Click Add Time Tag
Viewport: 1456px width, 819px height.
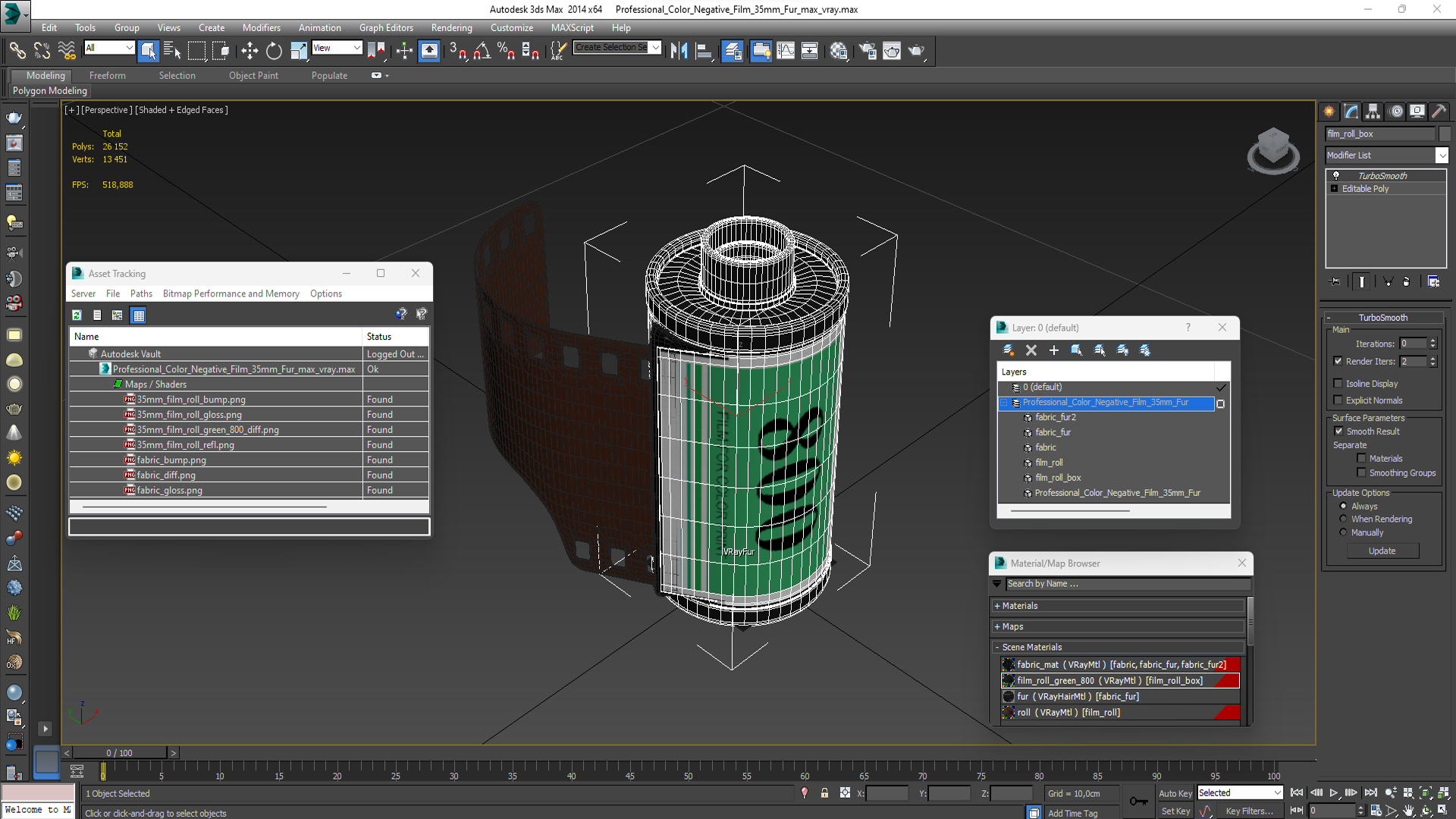[1073, 813]
